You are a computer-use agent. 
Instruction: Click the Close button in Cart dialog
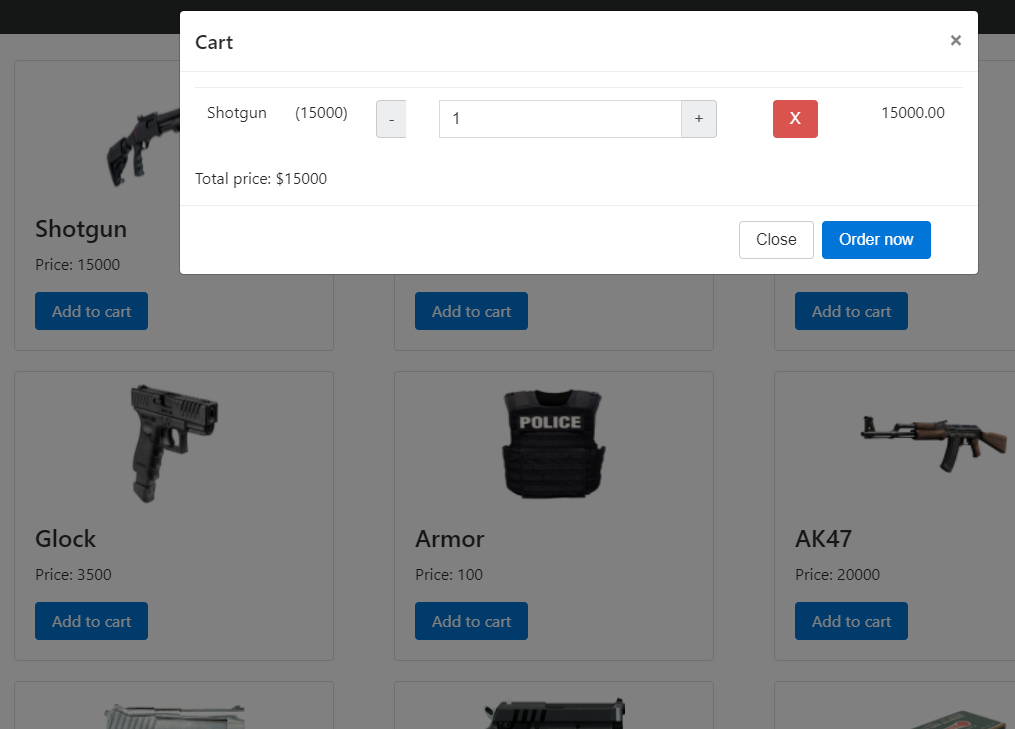776,240
